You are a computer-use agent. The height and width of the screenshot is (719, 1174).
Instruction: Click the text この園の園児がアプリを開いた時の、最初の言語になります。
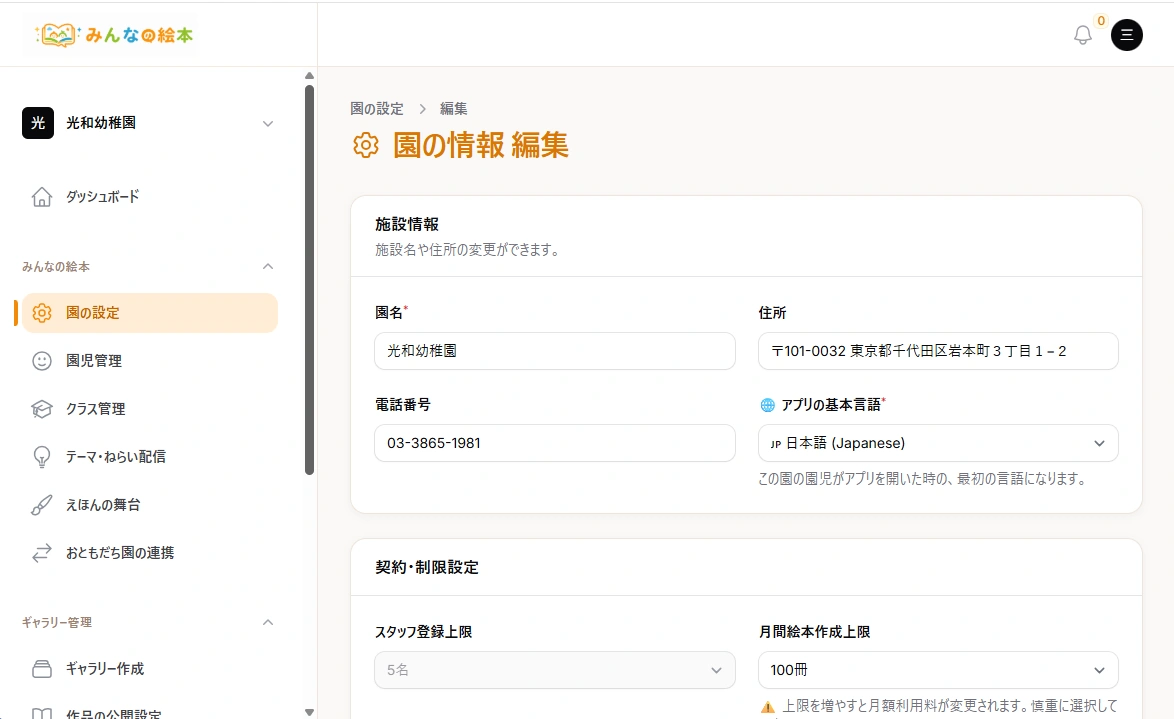coord(924,479)
